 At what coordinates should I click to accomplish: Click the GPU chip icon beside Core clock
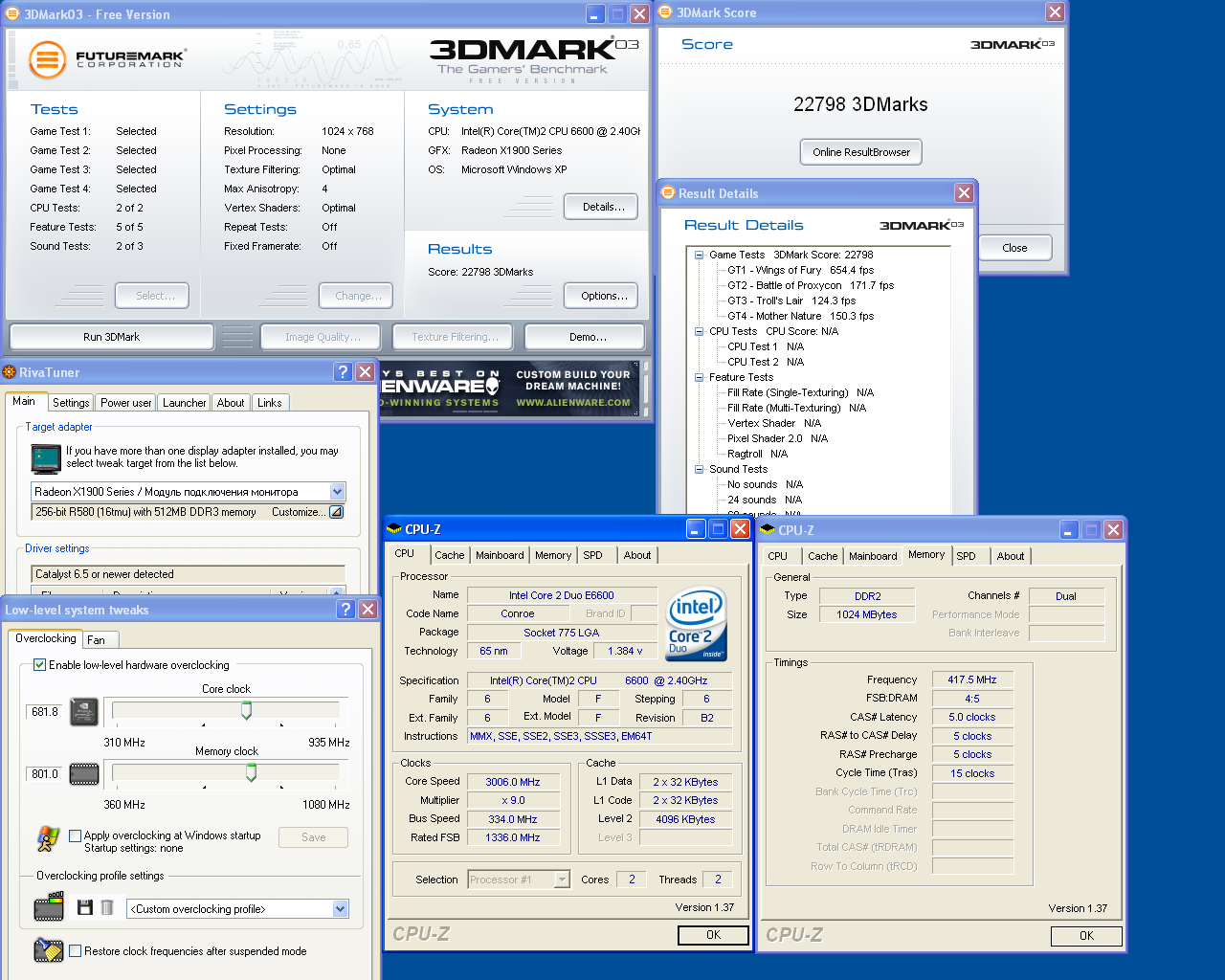pos(84,712)
